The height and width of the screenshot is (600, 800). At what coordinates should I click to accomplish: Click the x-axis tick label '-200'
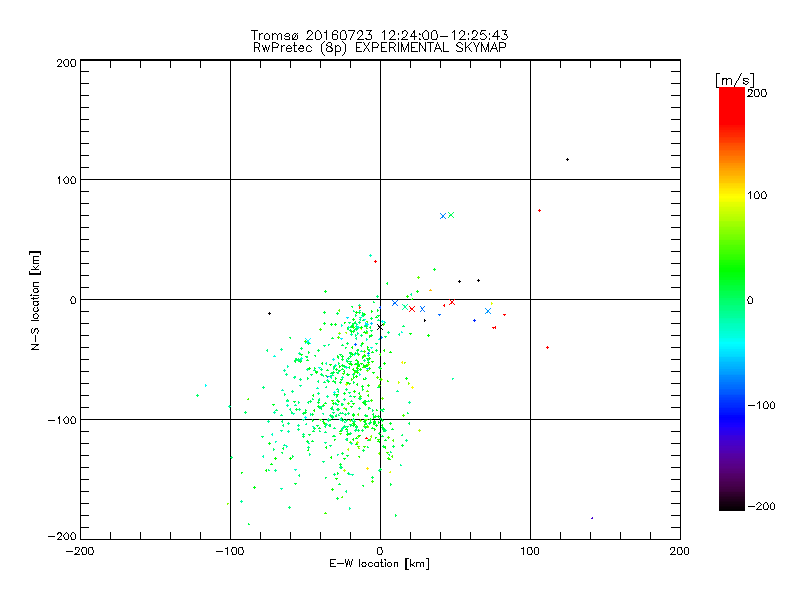pyautogui.click(x=80, y=552)
